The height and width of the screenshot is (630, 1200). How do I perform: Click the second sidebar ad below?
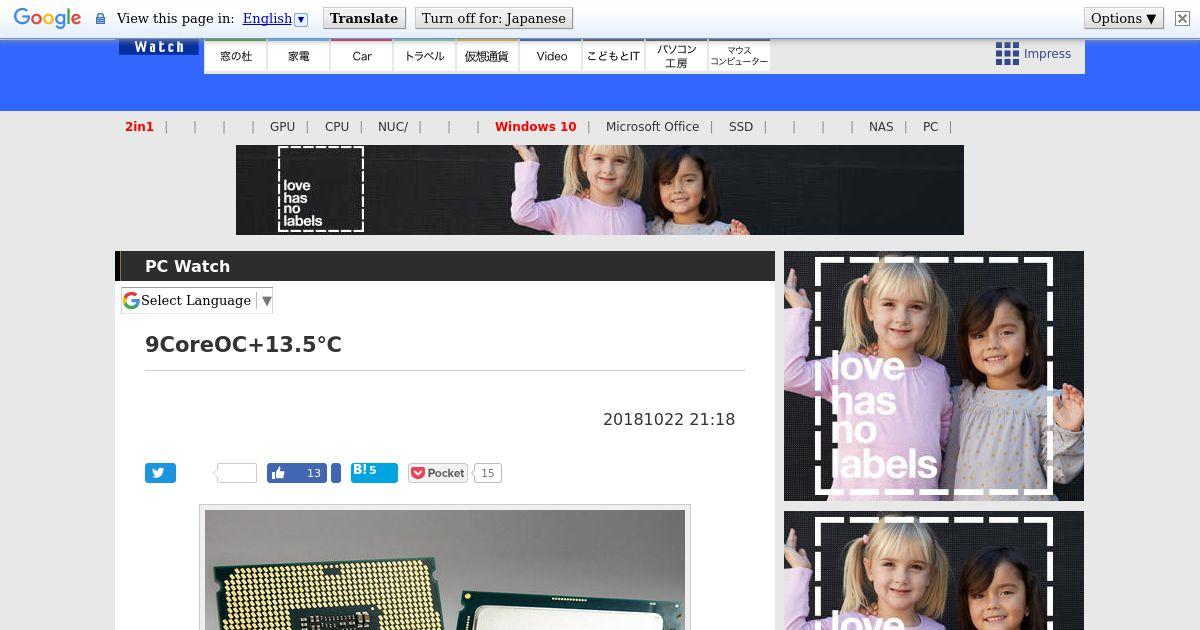pyautogui.click(x=934, y=570)
